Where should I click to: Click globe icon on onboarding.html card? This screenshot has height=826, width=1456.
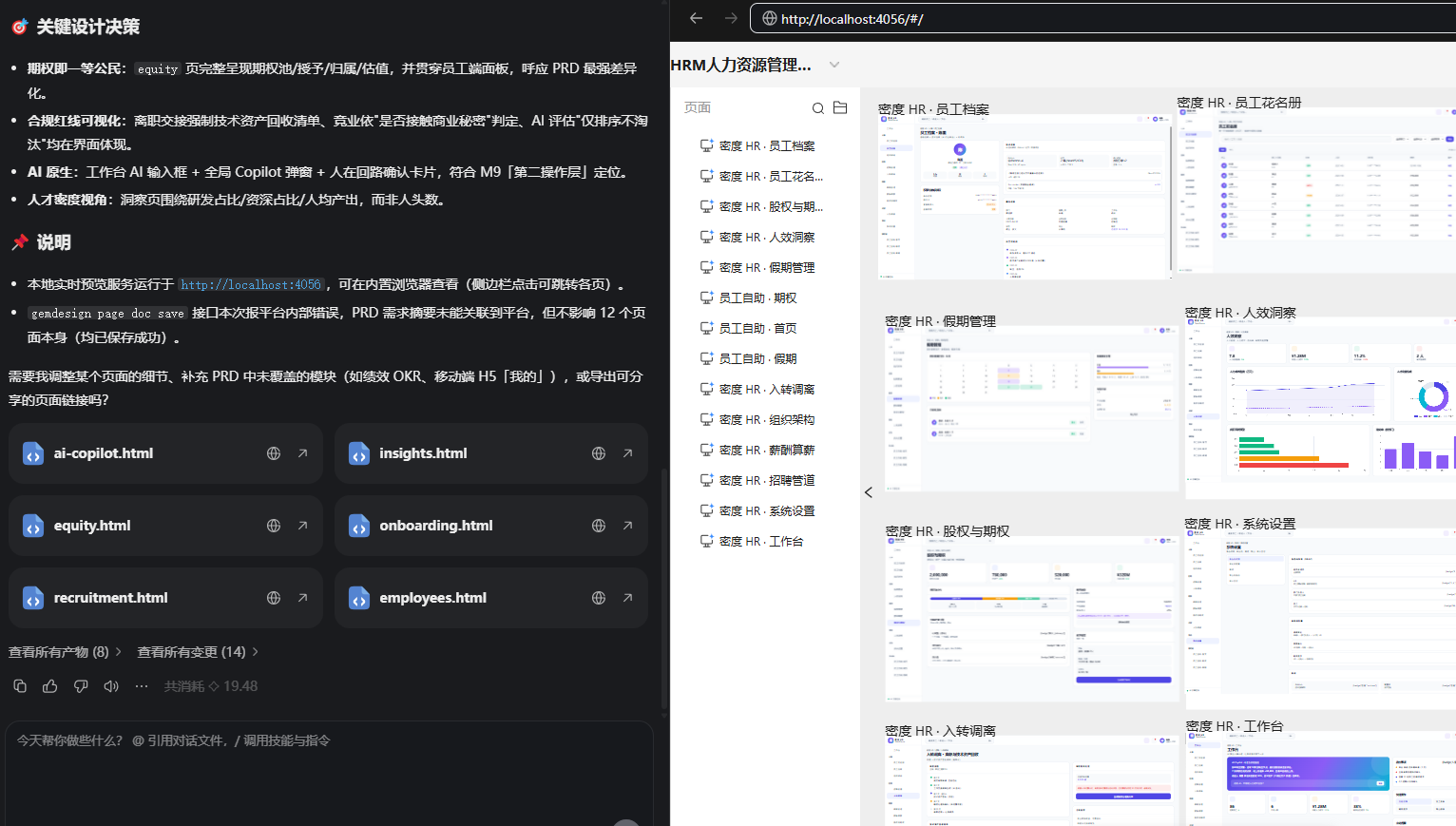tap(599, 526)
